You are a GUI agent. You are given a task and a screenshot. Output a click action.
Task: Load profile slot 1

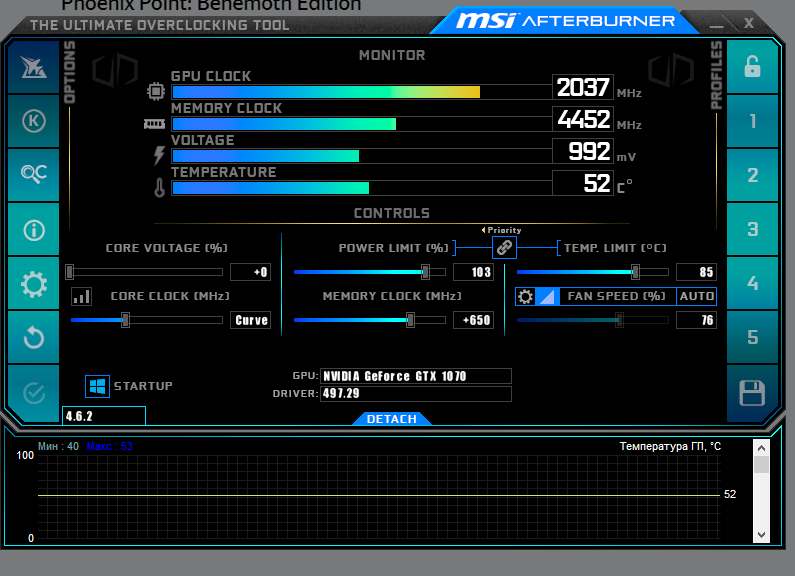[752, 121]
